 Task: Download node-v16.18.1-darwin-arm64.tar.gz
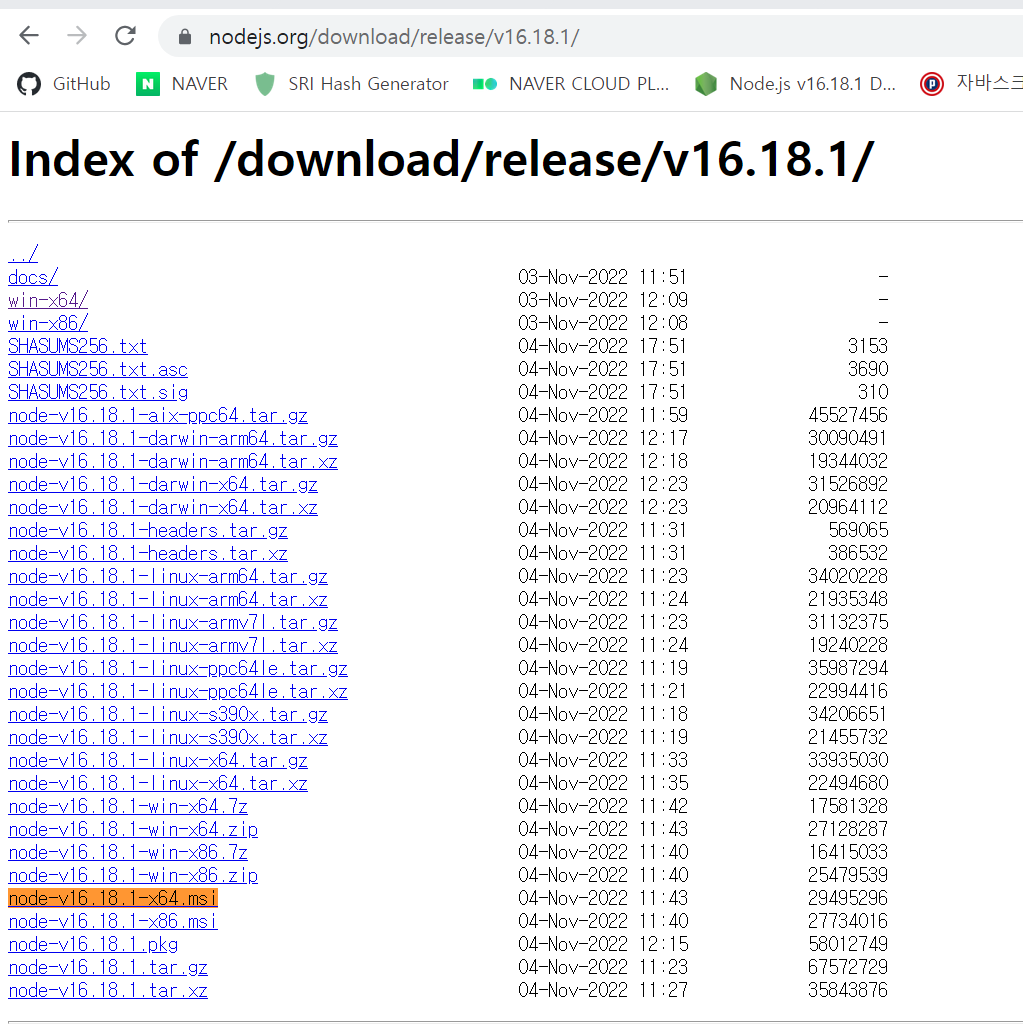[x=173, y=438]
